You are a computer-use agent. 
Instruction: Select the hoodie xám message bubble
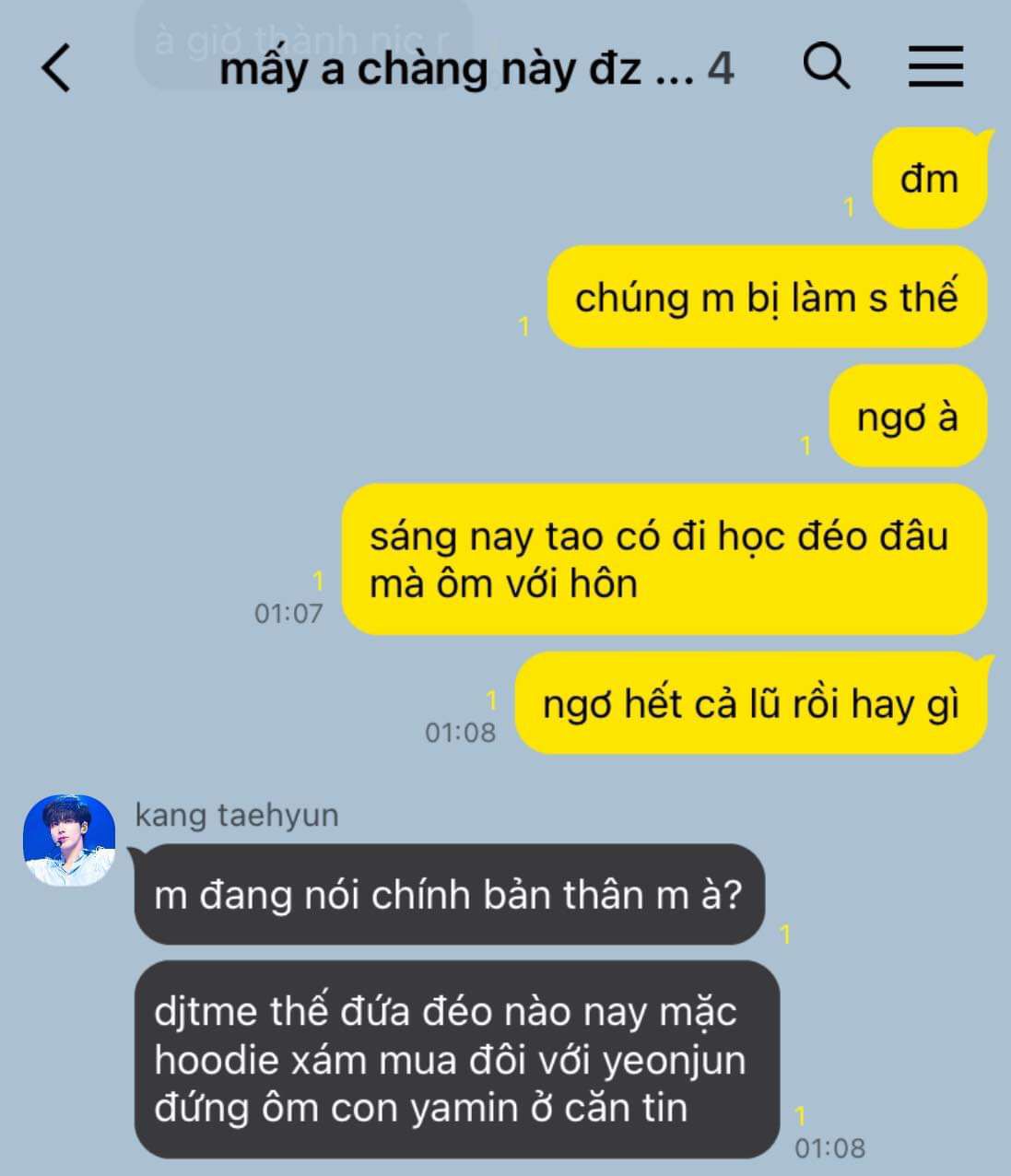coord(457,1060)
